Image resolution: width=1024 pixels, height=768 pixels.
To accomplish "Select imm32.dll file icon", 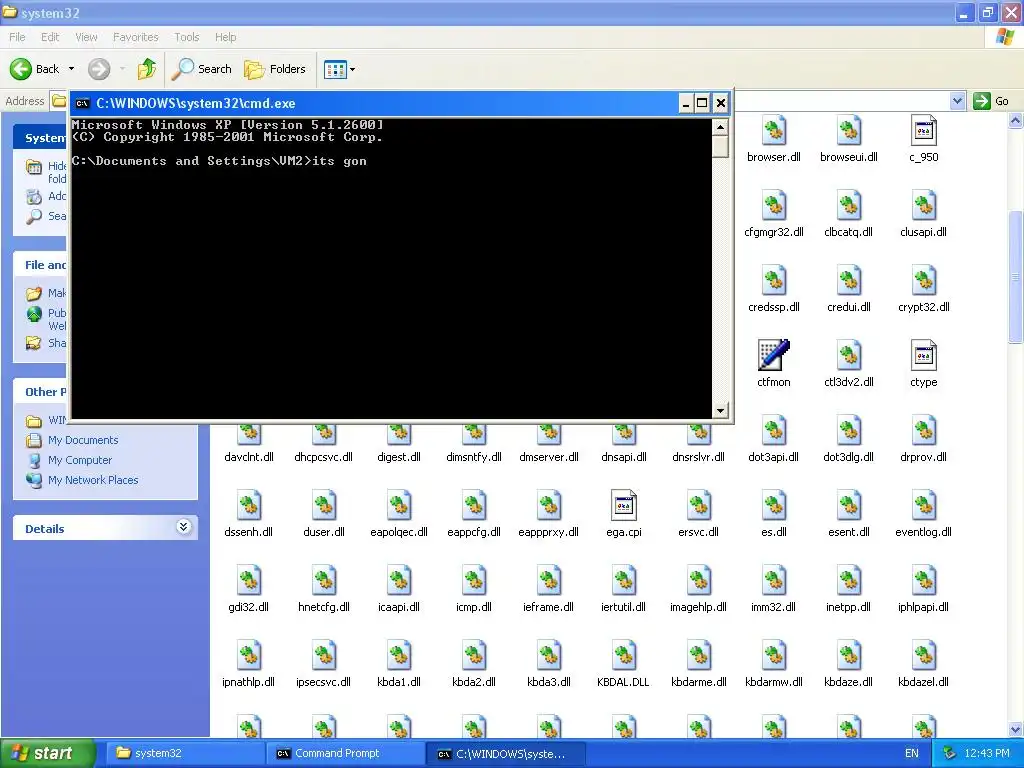I will click(774, 581).
